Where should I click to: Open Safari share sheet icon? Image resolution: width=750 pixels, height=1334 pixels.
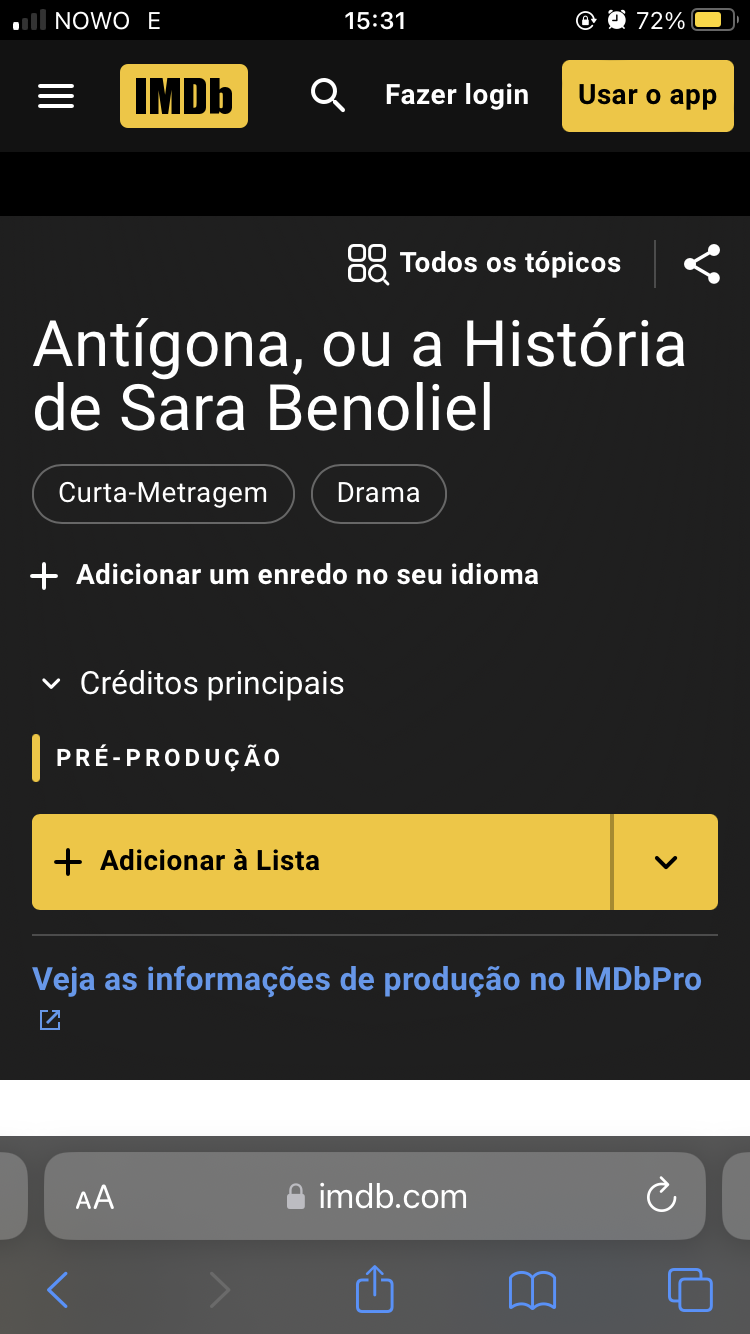[375, 1289]
